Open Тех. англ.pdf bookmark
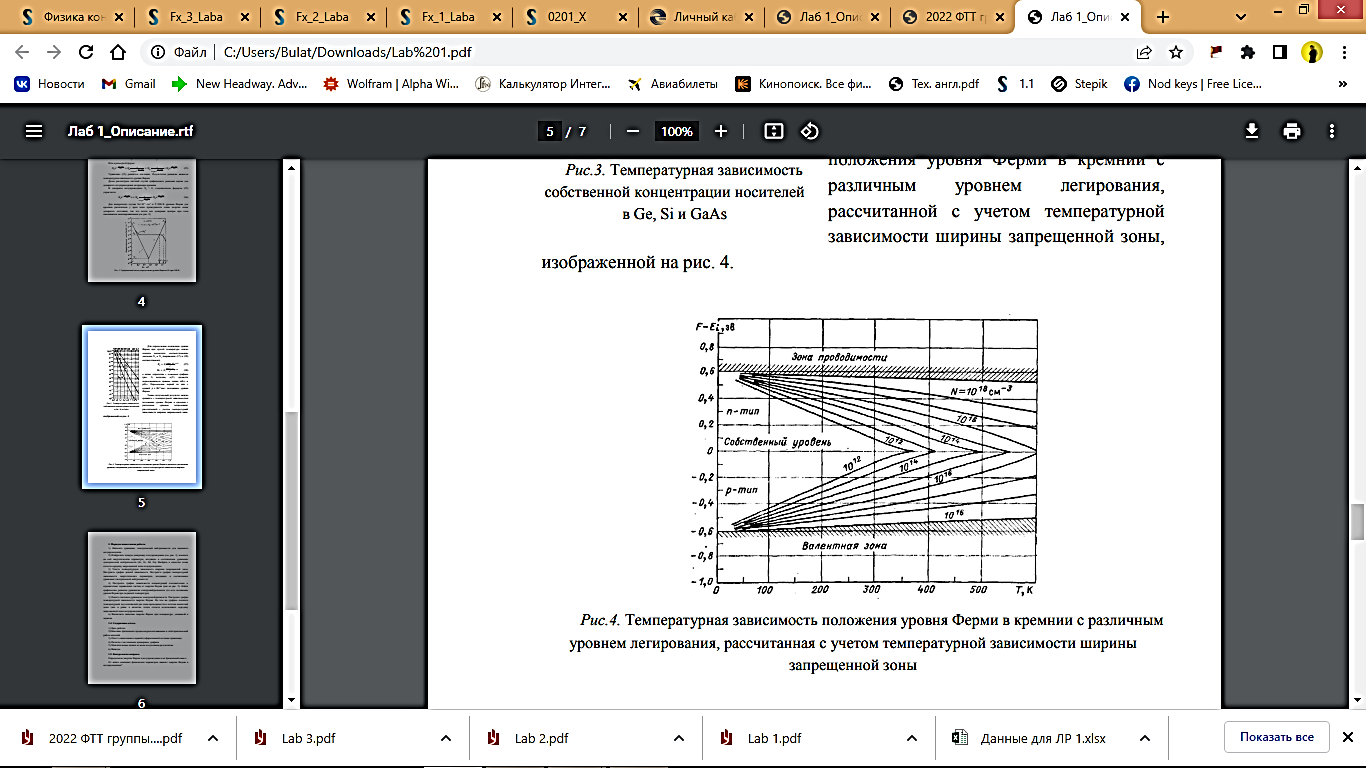The width and height of the screenshot is (1366, 768). click(x=934, y=84)
